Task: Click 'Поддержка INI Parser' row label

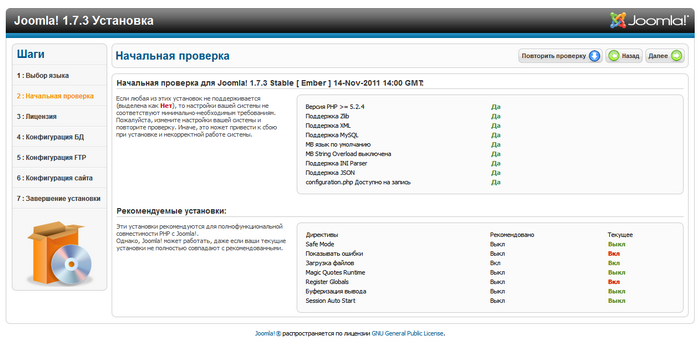Action: coord(336,163)
